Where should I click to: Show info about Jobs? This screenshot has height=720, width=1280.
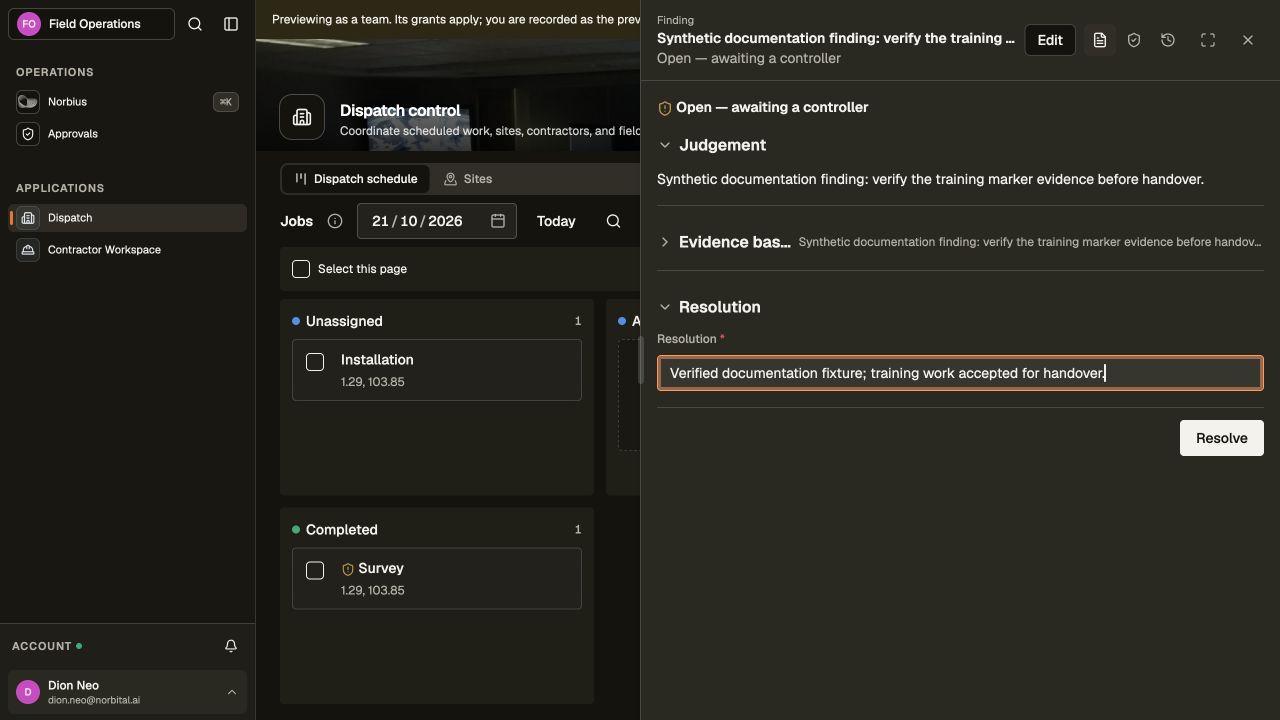[x=335, y=221]
